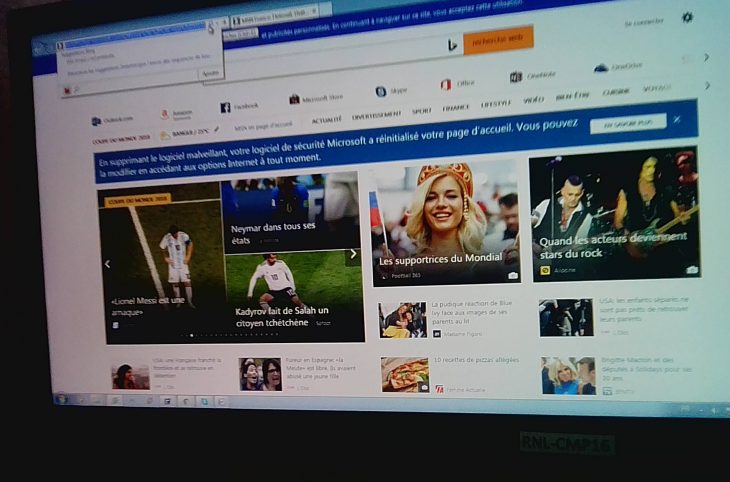Select the ACTUALITÉ navigation tab
Image resolution: width=730 pixels, height=482 pixels.
326,120
